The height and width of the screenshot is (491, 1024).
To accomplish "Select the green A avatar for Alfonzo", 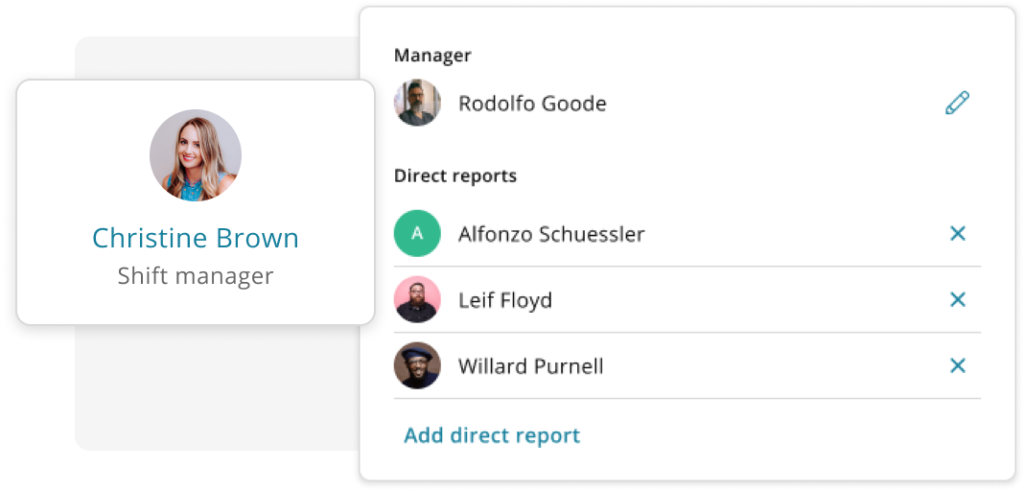I will (417, 233).
